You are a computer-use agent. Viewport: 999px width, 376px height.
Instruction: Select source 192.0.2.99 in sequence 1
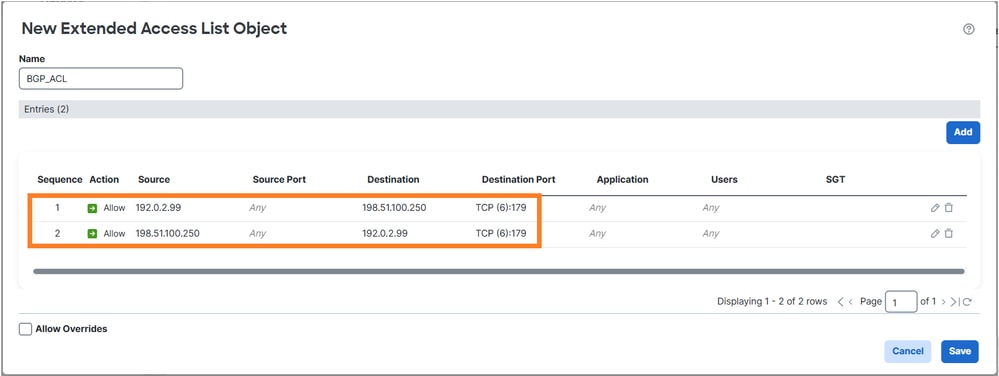coord(158,208)
